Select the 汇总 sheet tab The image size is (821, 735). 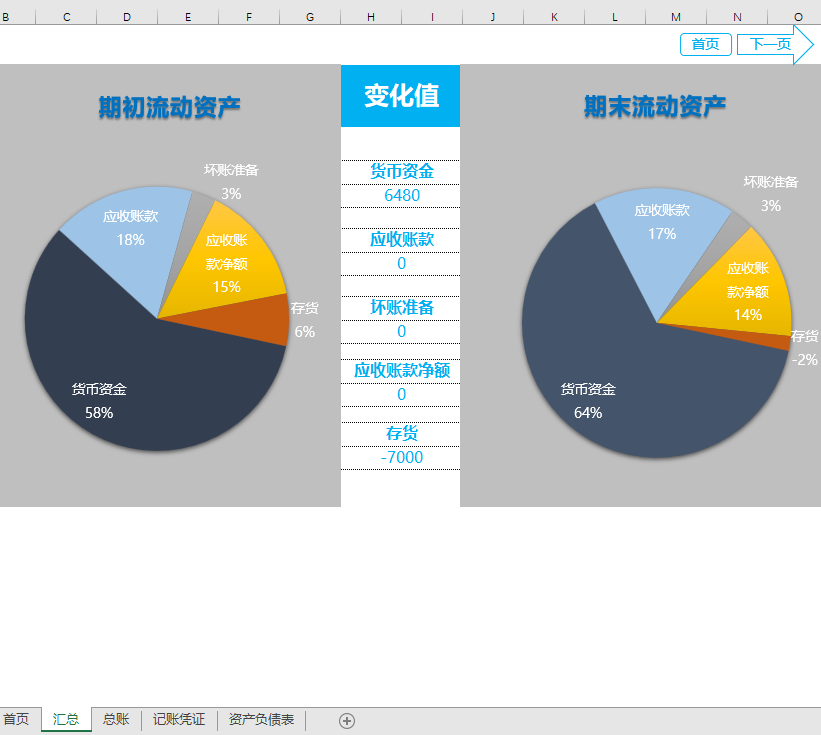point(66,719)
